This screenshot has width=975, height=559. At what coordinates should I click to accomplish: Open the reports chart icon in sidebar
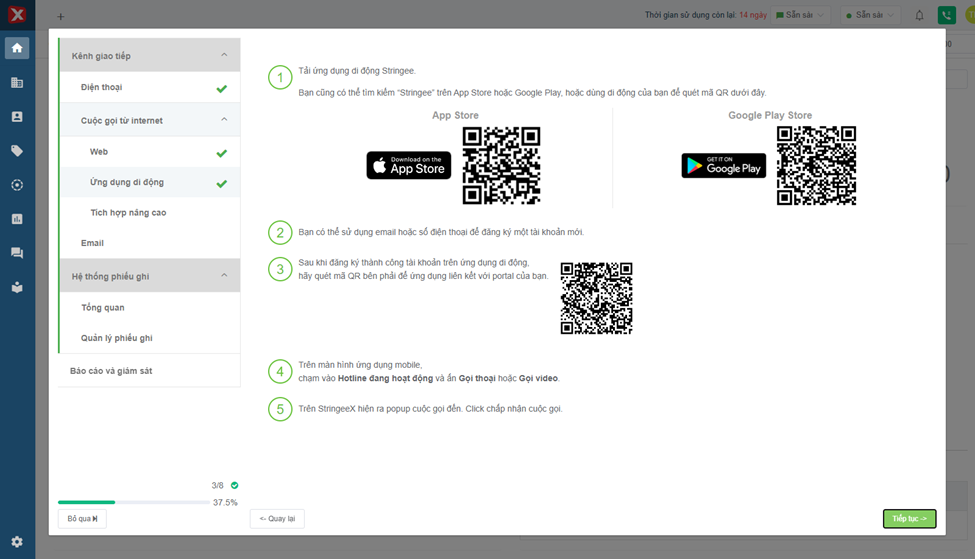pyautogui.click(x=16, y=219)
